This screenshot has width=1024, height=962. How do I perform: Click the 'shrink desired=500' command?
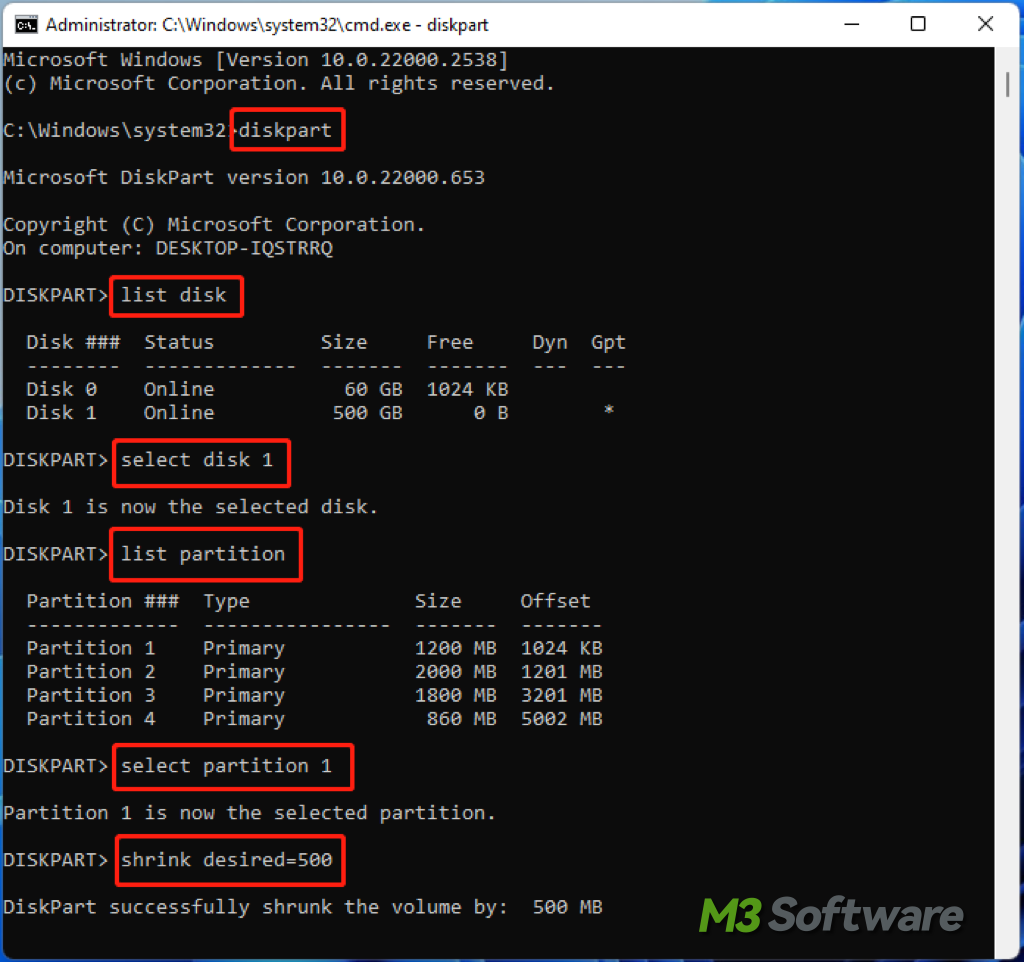(227, 859)
